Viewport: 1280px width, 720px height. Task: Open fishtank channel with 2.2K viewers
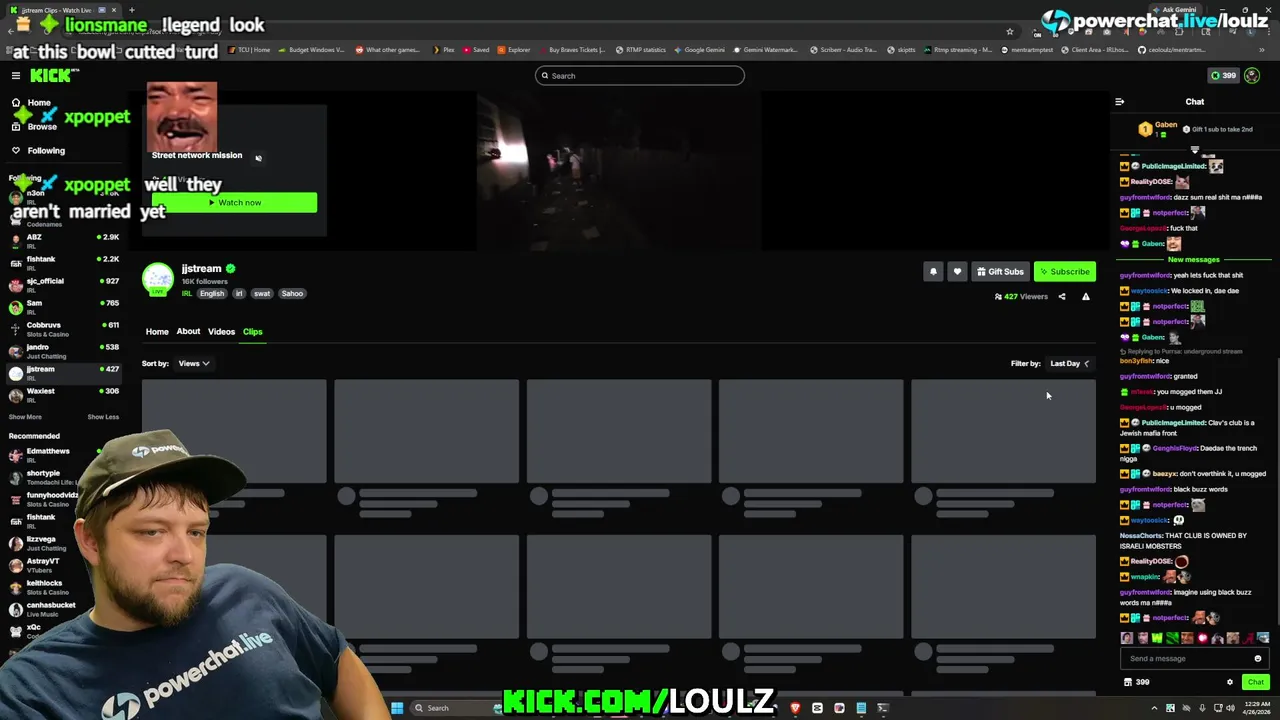tap(63, 262)
